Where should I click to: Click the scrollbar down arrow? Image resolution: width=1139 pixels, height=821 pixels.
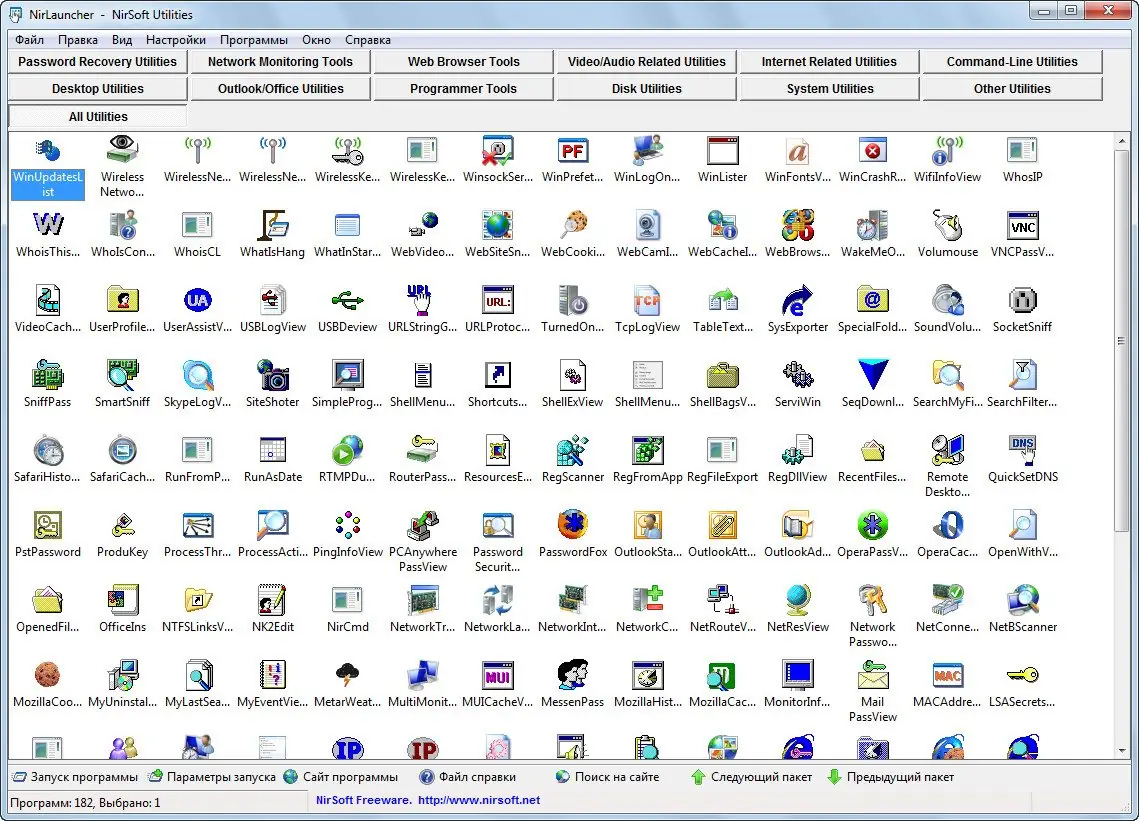[x=1122, y=751]
